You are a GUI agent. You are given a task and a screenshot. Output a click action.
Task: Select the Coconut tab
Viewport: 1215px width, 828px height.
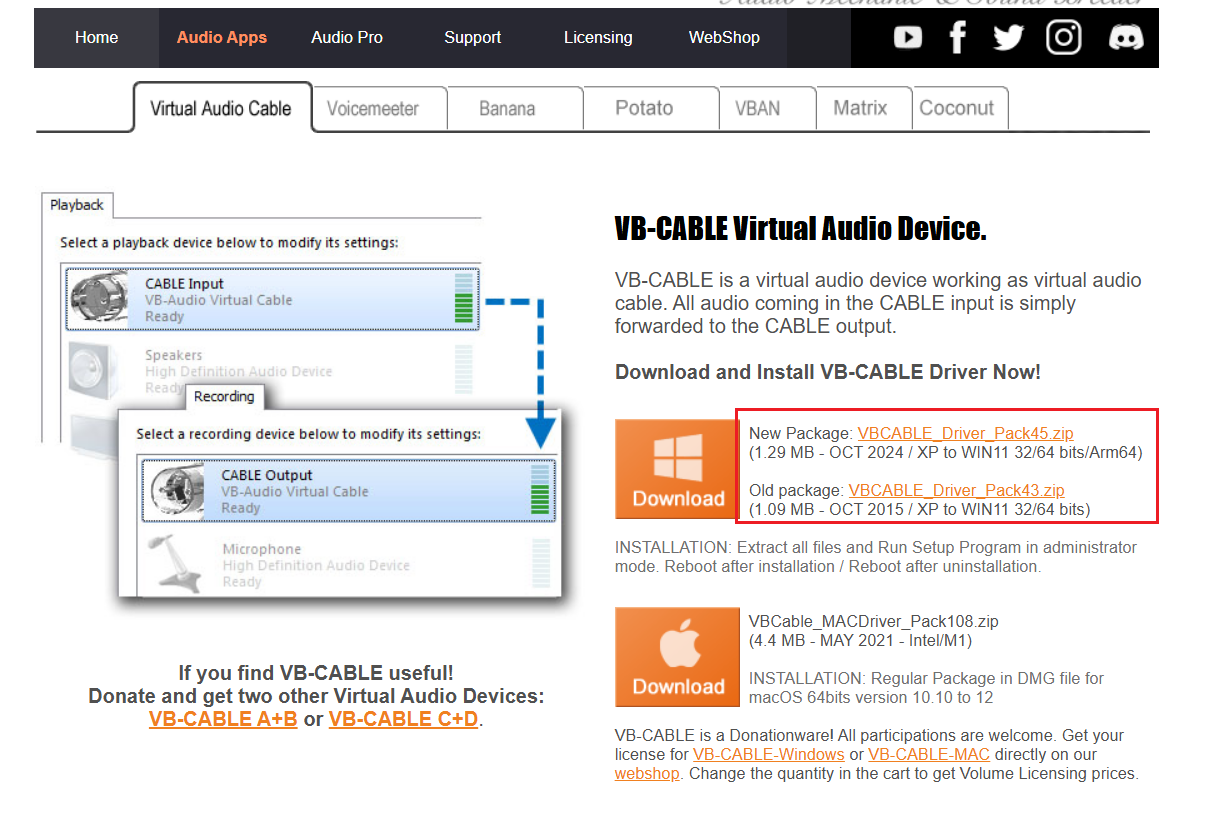click(956, 108)
